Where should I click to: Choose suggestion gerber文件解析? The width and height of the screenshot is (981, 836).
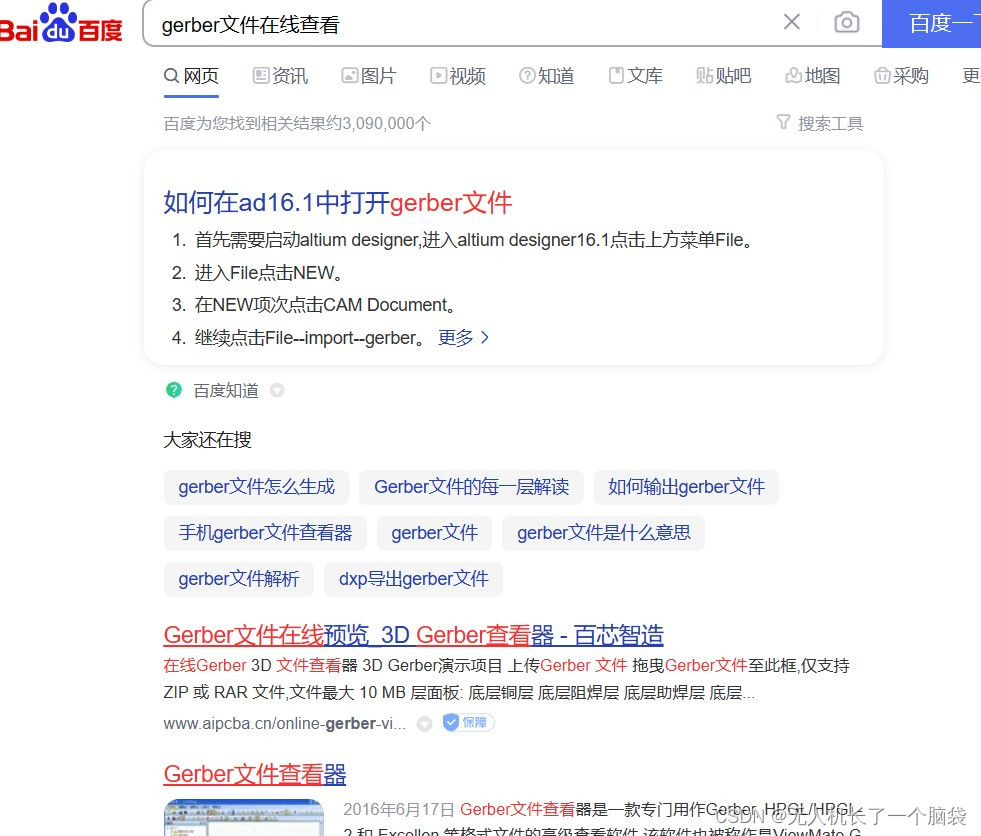pos(239,579)
